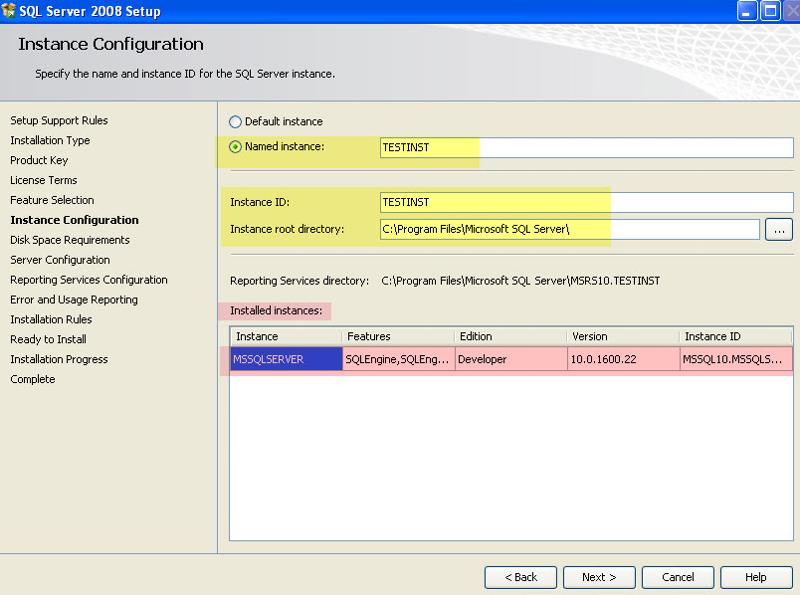Click Setup Support Rules step
The width and height of the screenshot is (800, 595).
pyautogui.click(x=59, y=120)
